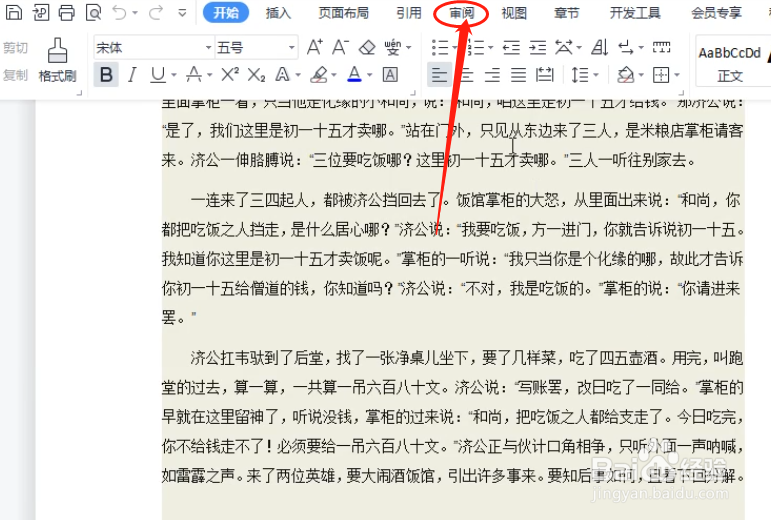The image size is (771, 520).
Task: Click the 复制 copy button
Action: (x=15, y=75)
